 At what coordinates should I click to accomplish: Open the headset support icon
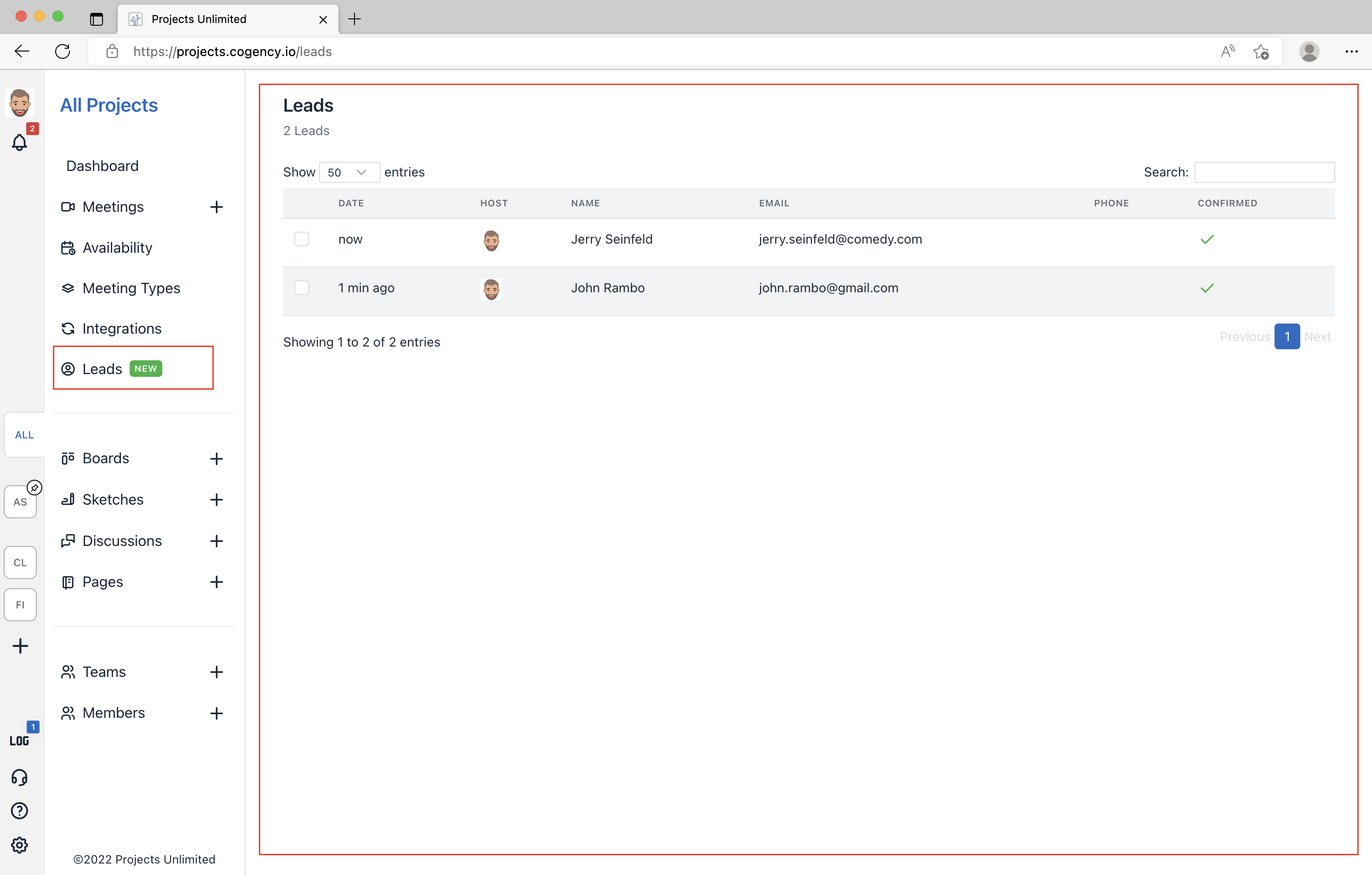(19, 777)
